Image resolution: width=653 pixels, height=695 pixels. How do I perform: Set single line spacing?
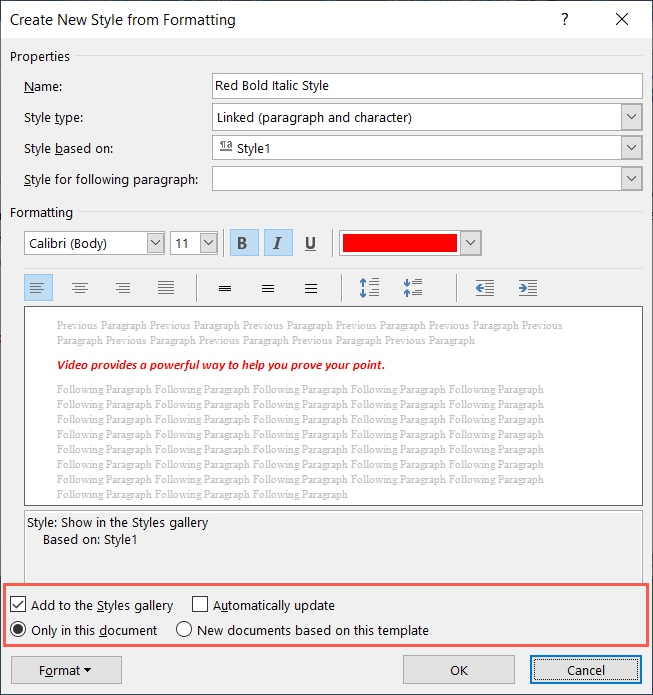(x=225, y=289)
